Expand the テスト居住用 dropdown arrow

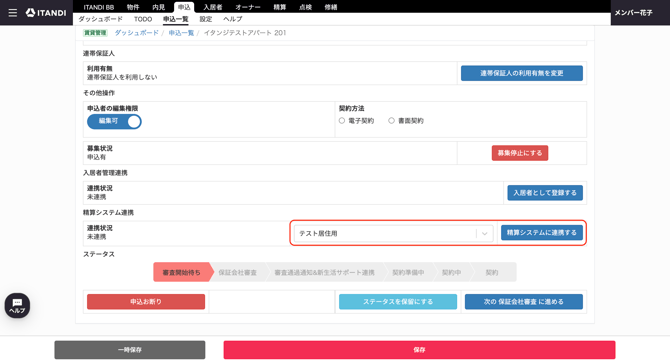(x=485, y=233)
